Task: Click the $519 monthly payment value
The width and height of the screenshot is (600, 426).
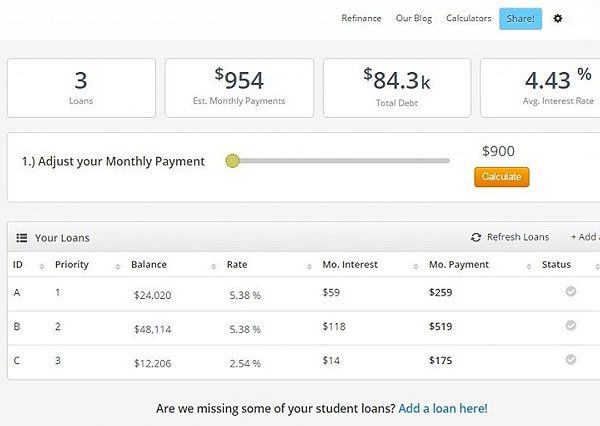Action: coord(440,326)
